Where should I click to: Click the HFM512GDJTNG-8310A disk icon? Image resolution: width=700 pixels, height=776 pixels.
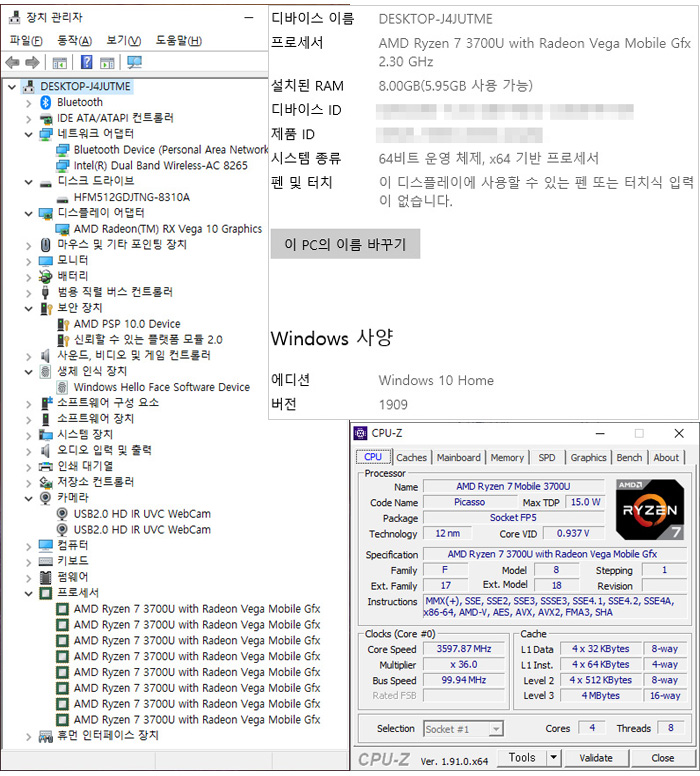coord(62,199)
